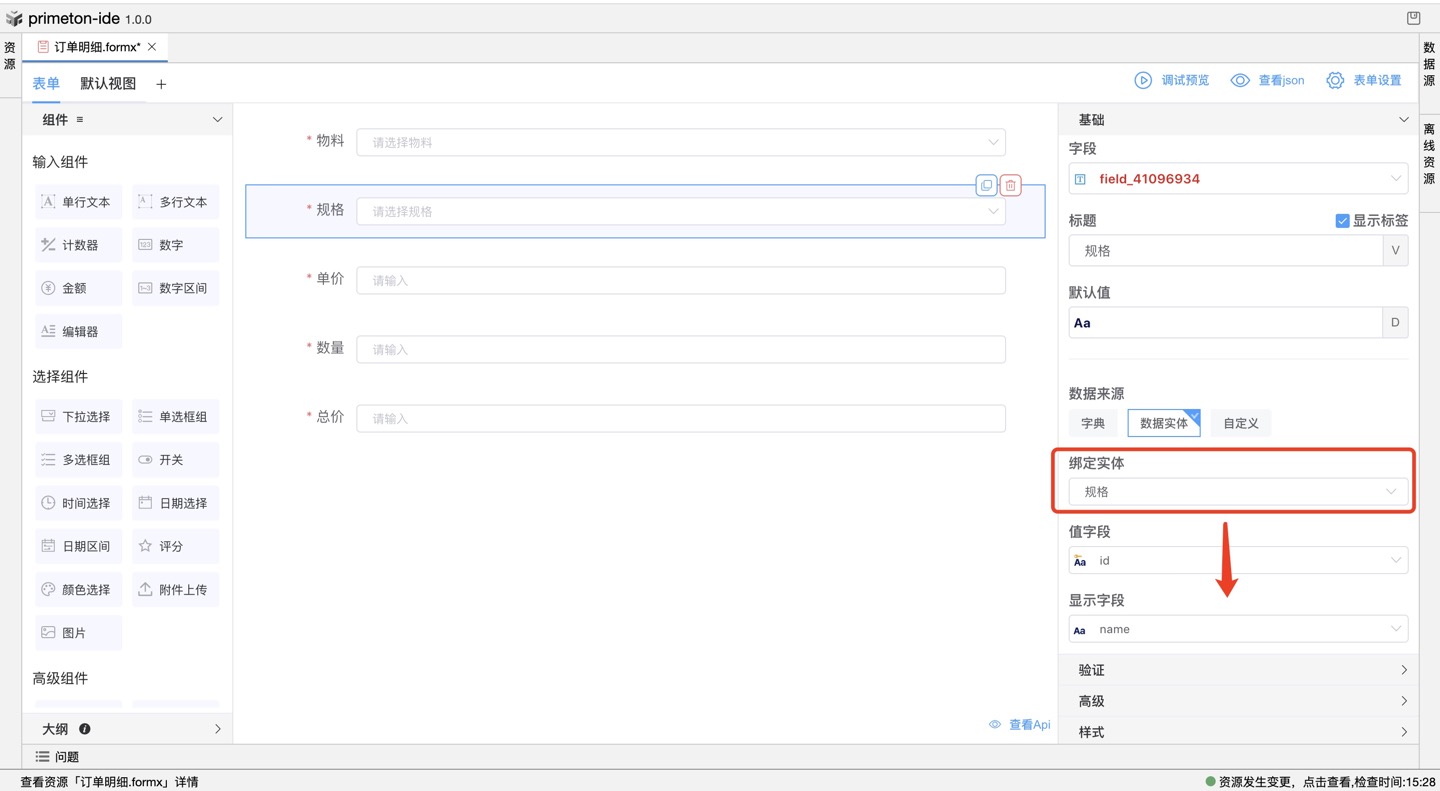
Task: Expand the 验证 section
Action: pos(1238,670)
